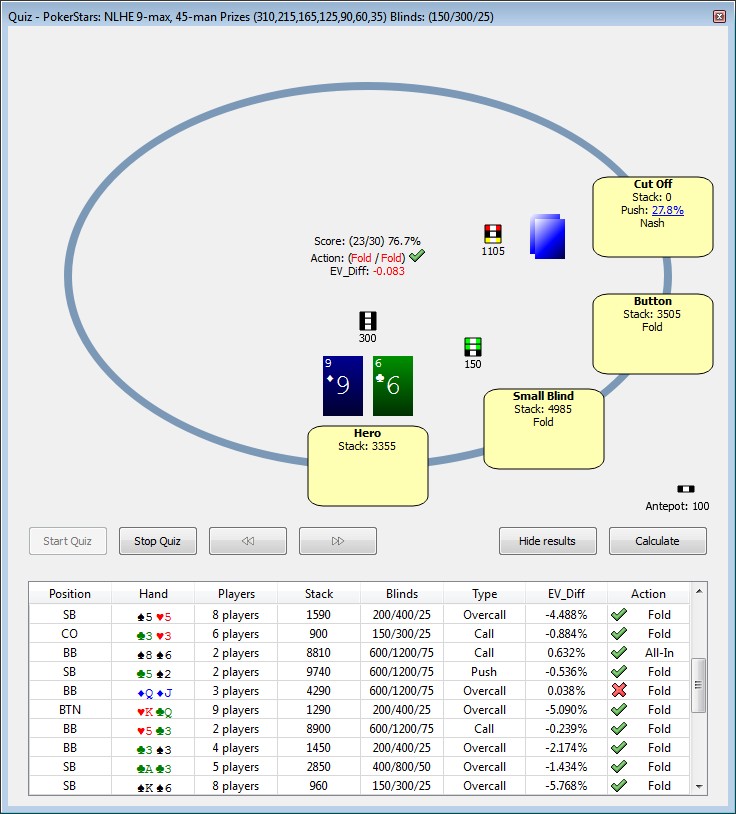Click Hero's big blind chip 300
The width and height of the screenshot is (736, 814).
[367, 321]
